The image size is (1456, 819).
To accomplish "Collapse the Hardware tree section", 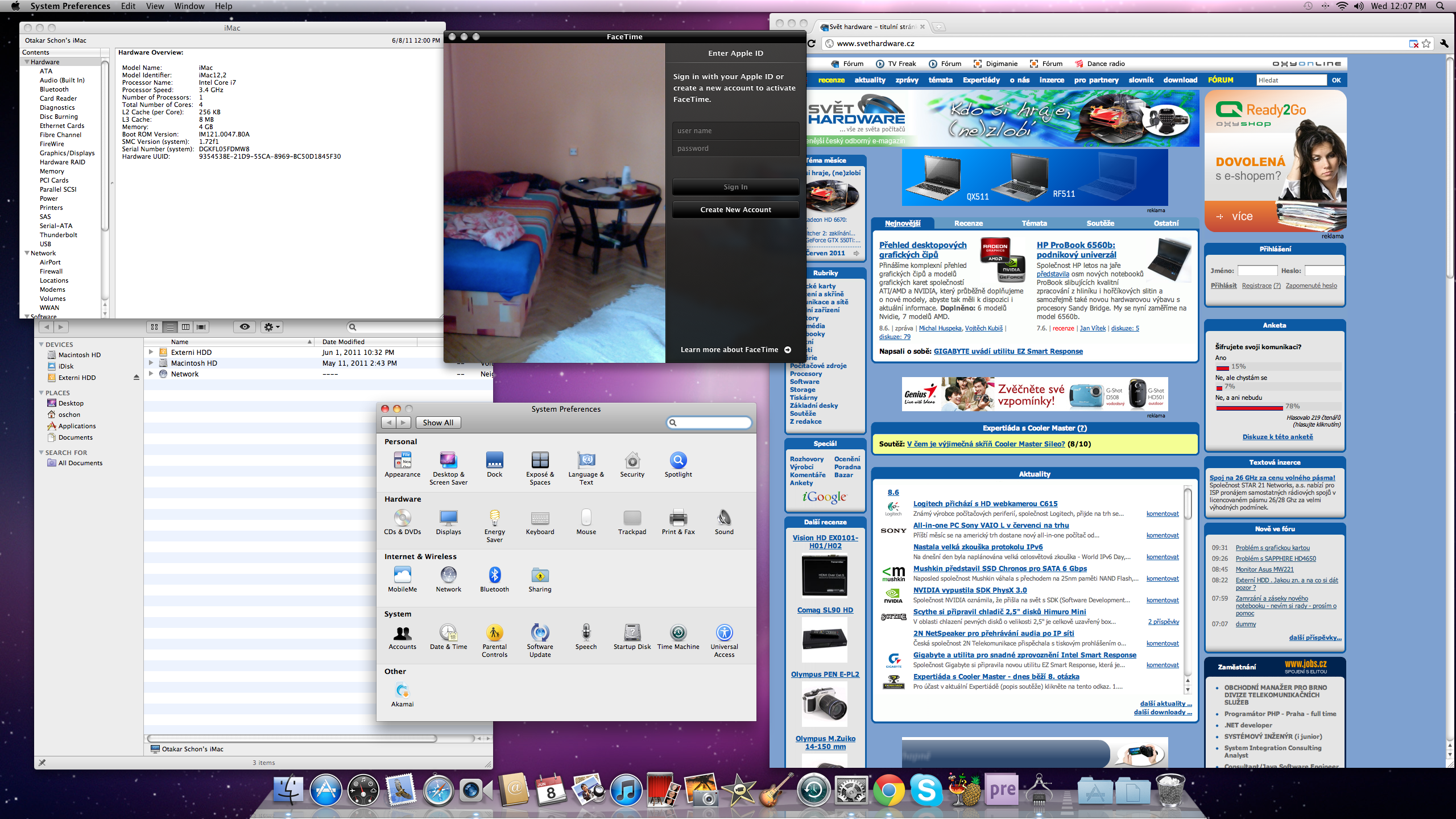I will click(x=27, y=62).
